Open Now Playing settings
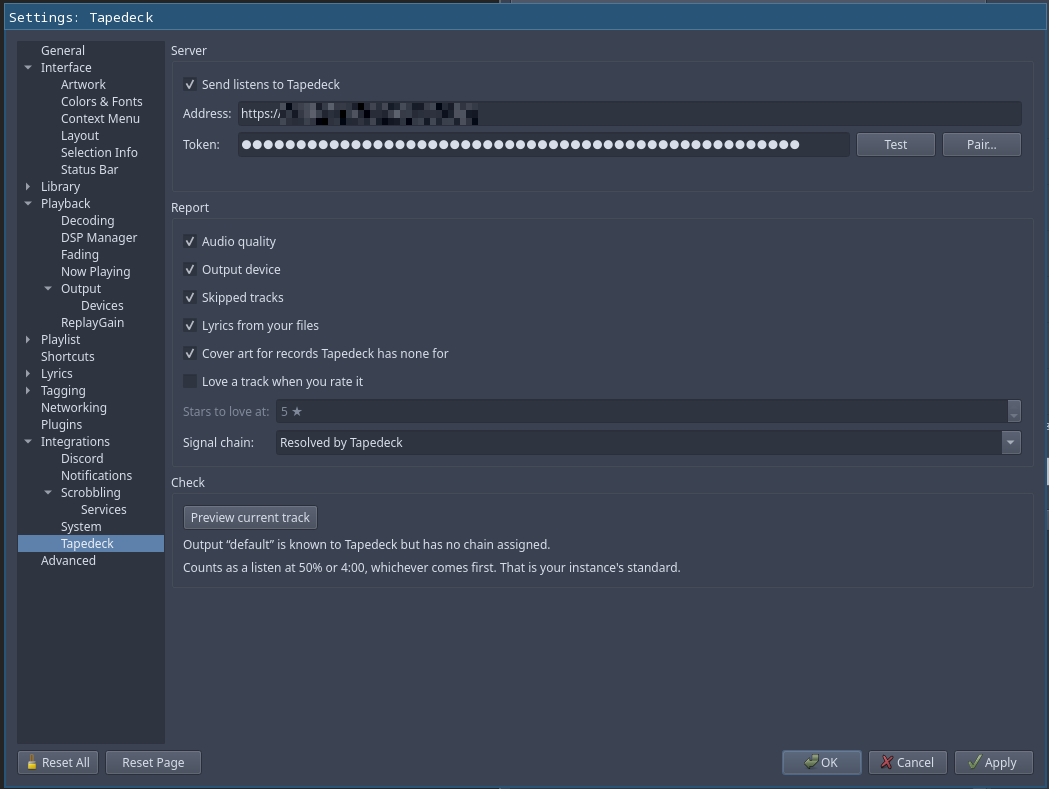Screen dimensions: 1049x789 [x=96, y=272]
